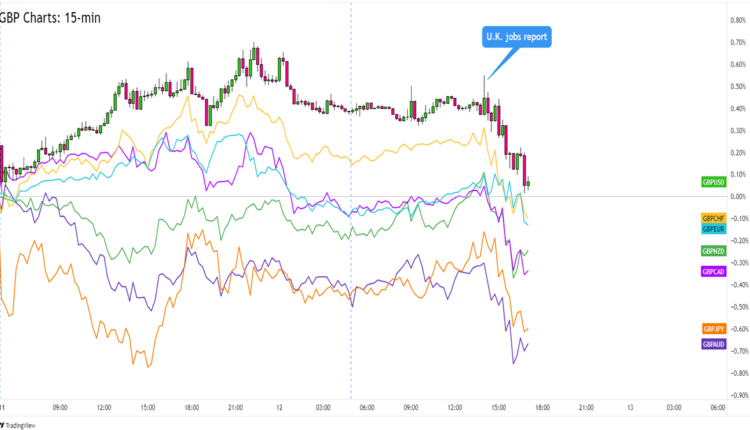Click the 0.50% price axis label
The height and width of the screenshot is (430, 750).
[739, 87]
